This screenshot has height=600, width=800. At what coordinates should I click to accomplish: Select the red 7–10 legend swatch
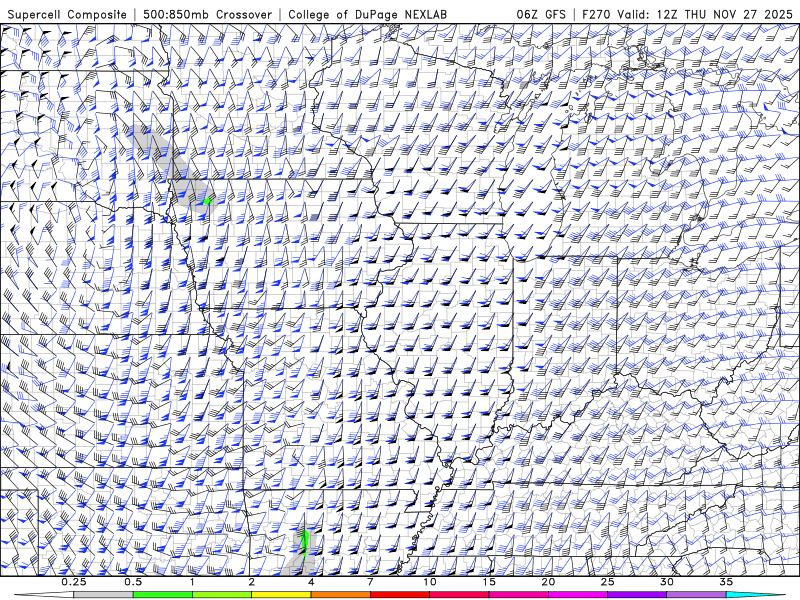tap(400, 595)
